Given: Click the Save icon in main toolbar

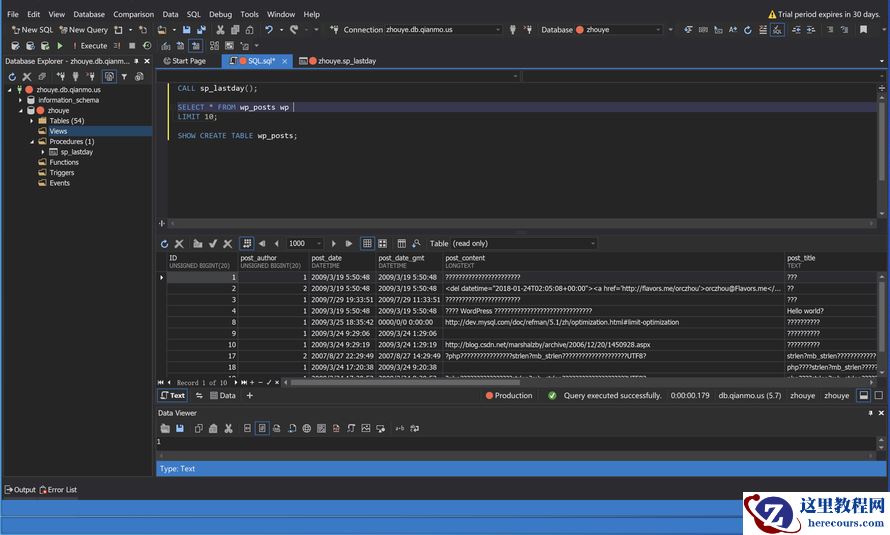Looking at the screenshot, I should (x=187, y=30).
